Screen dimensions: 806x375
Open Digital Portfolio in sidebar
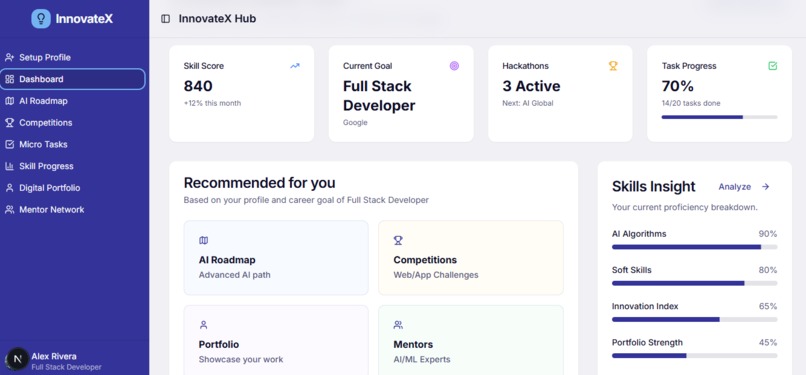point(73,188)
